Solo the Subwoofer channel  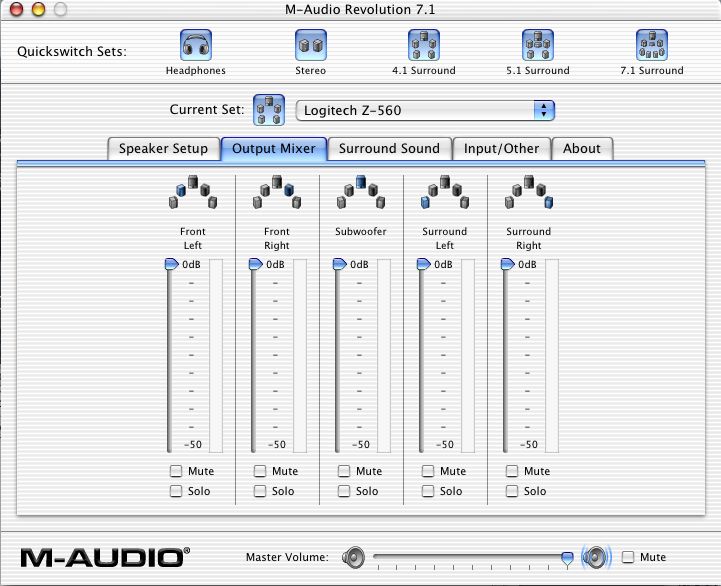(x=344, y=491)
